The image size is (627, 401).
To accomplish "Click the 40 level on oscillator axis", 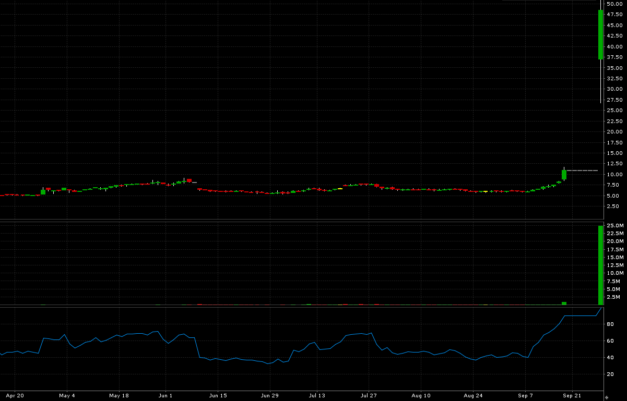I will 610,357.
